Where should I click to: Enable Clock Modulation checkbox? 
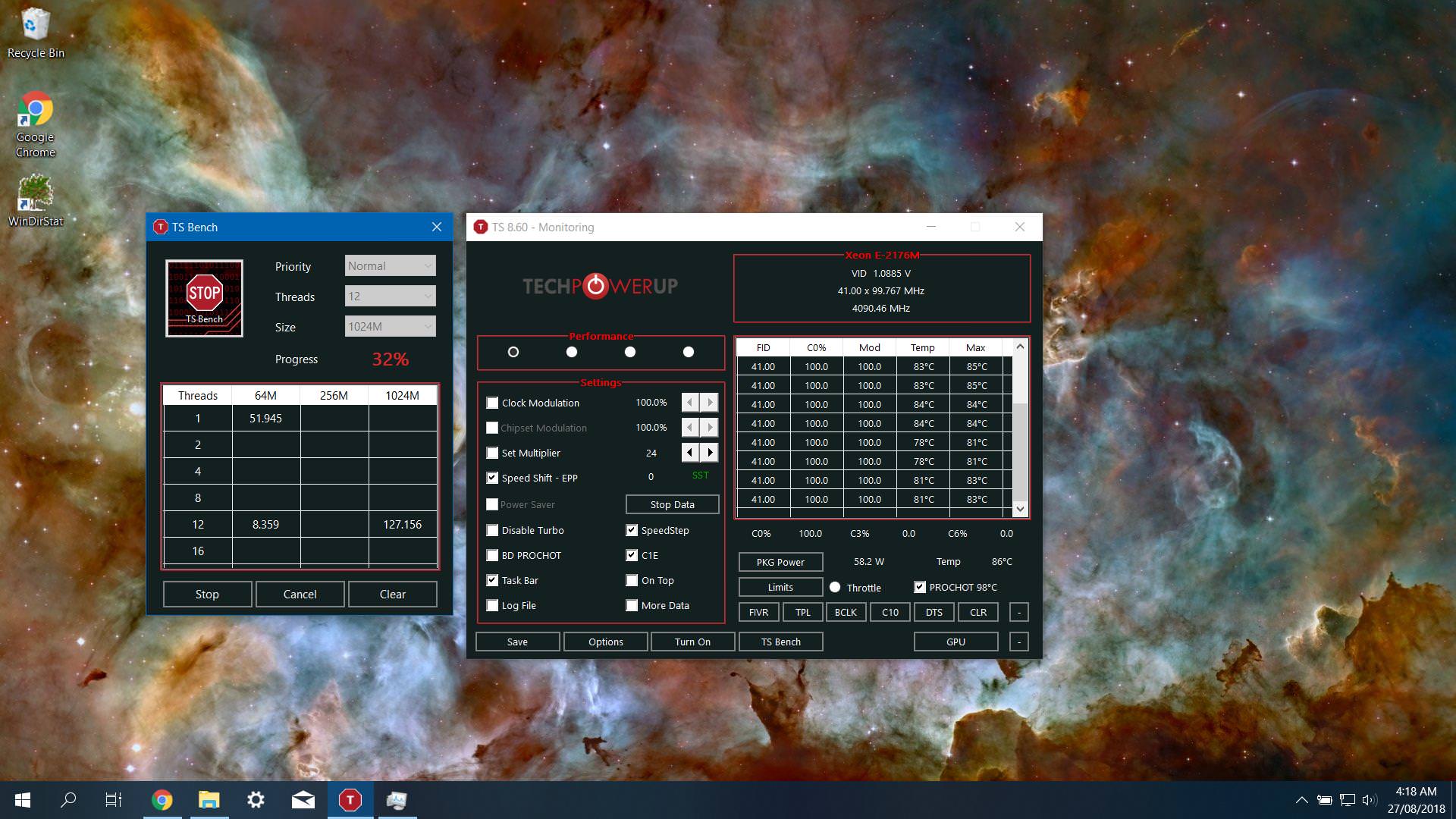tap(492, 403)
